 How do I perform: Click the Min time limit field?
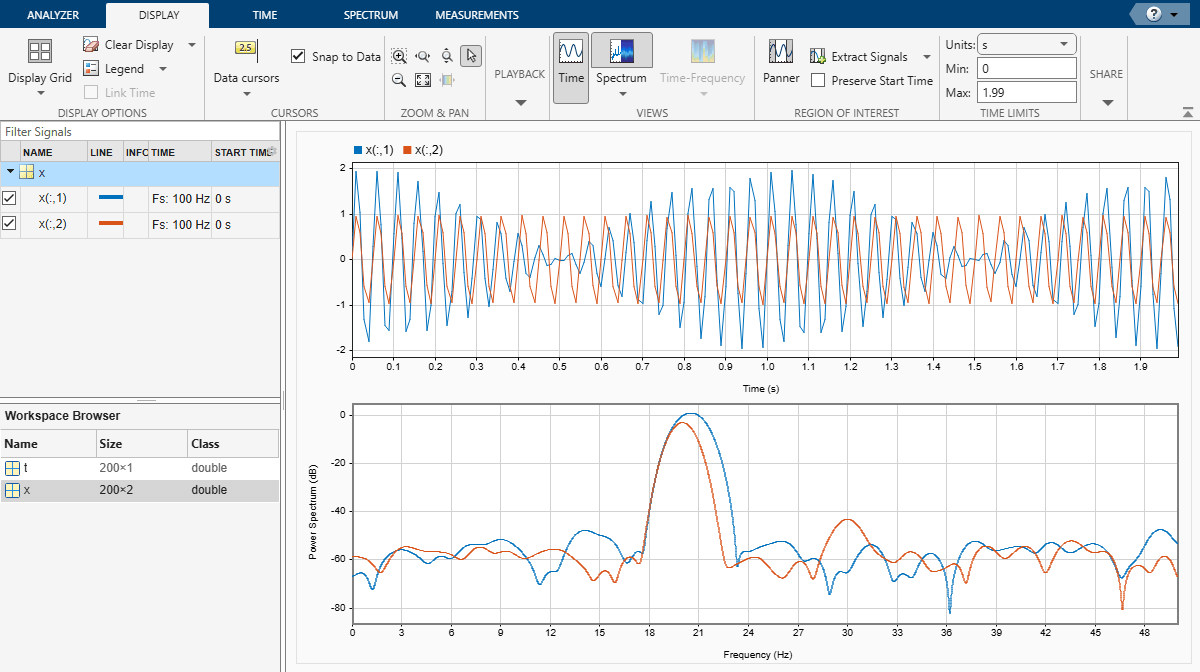1026,69
